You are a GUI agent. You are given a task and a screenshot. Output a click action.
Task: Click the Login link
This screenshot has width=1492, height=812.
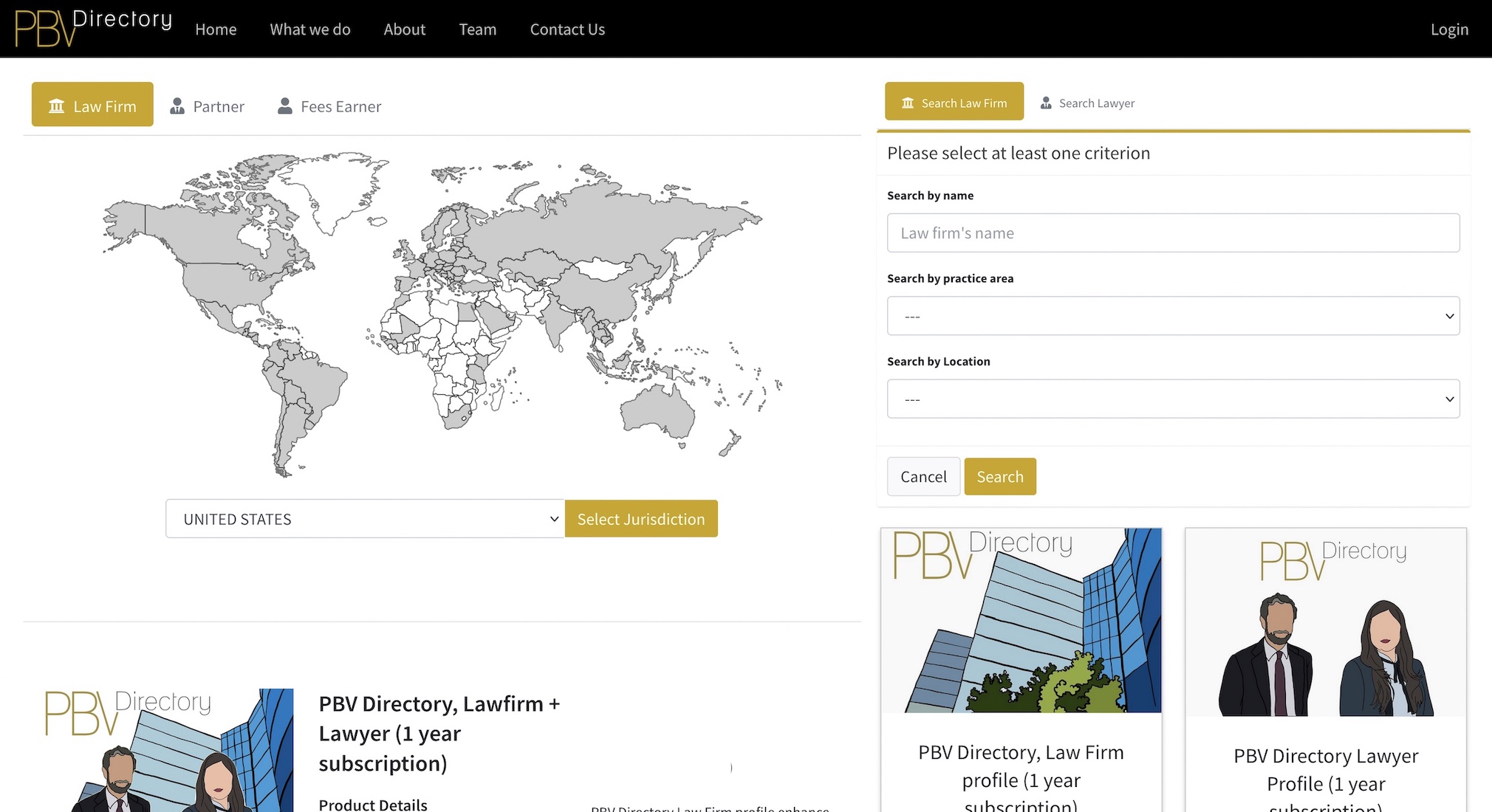click(1449, 30)
